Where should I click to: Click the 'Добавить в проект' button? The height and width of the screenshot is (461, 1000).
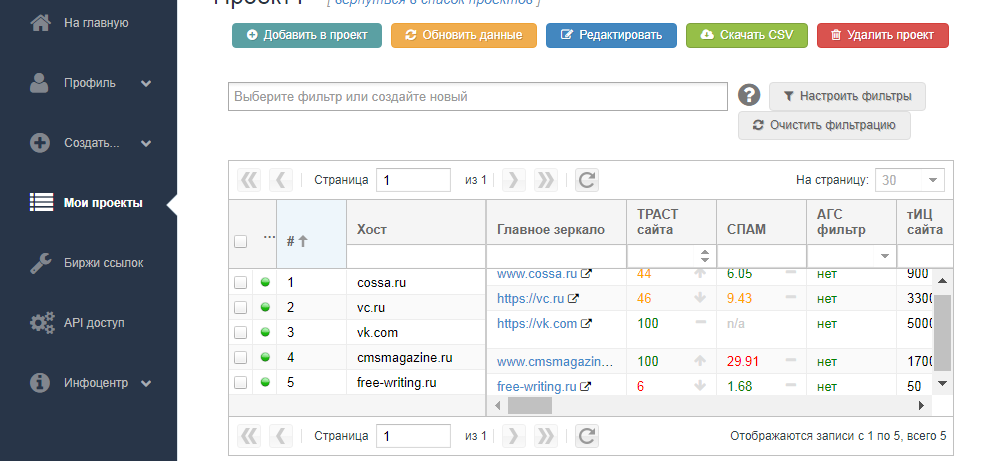coord(307,35)
